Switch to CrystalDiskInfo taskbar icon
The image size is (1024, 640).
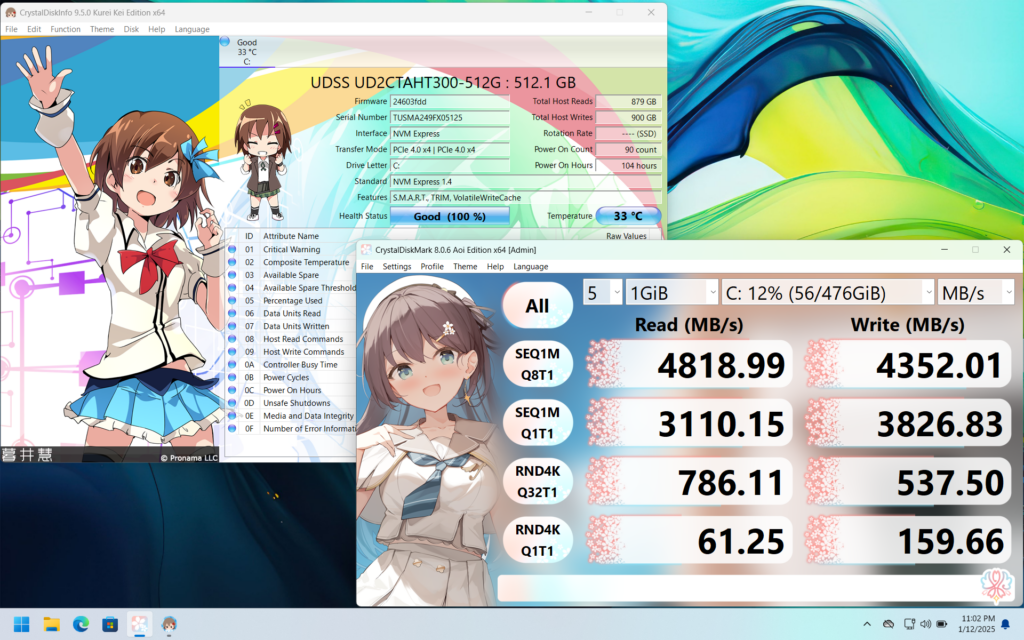169,624
